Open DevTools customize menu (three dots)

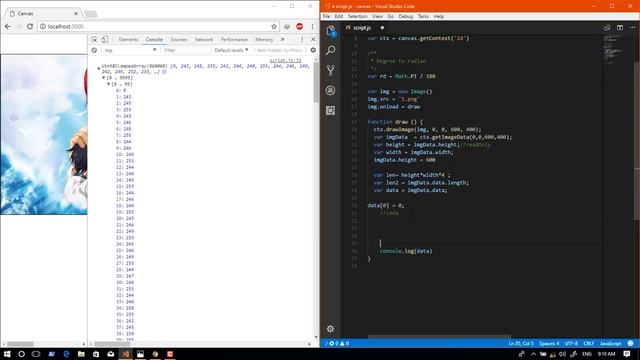point(302,39)
